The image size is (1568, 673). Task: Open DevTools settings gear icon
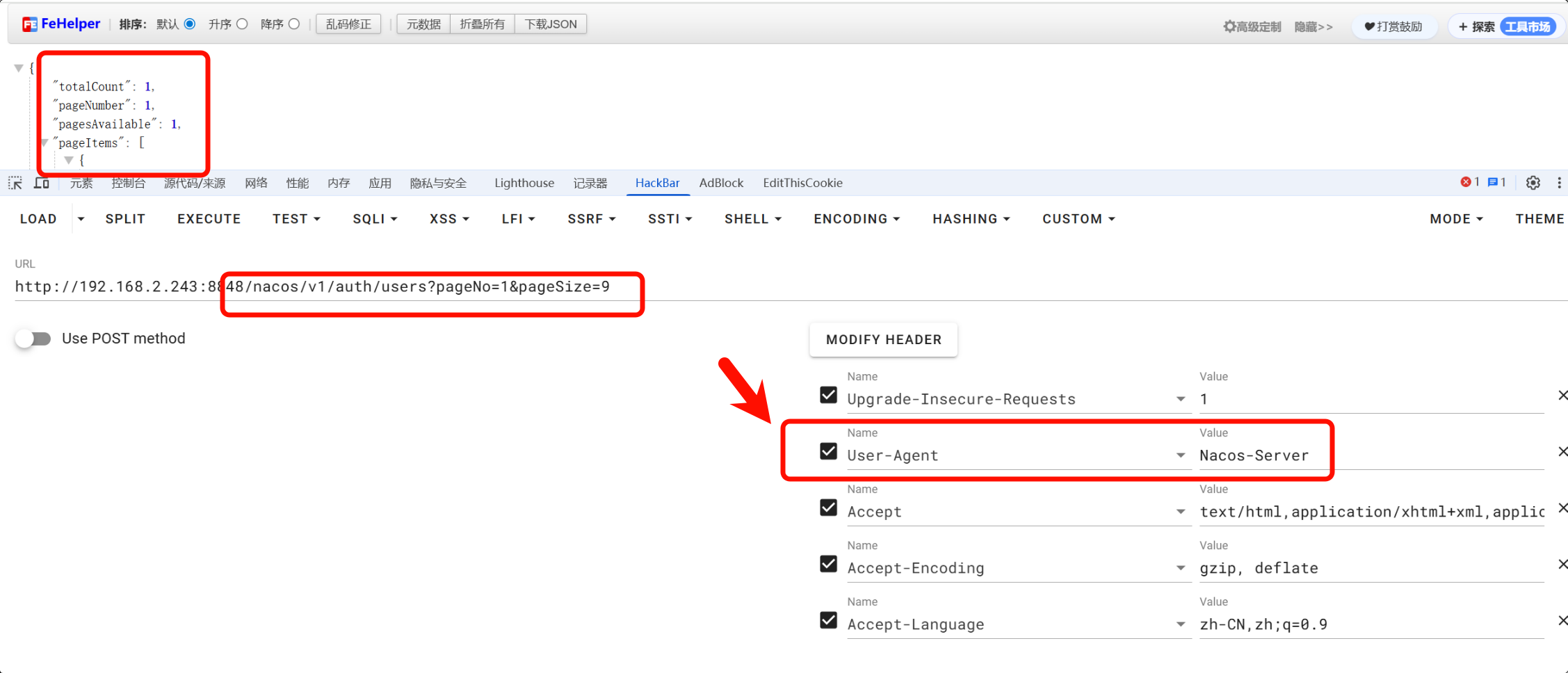tap(1533, 183)
